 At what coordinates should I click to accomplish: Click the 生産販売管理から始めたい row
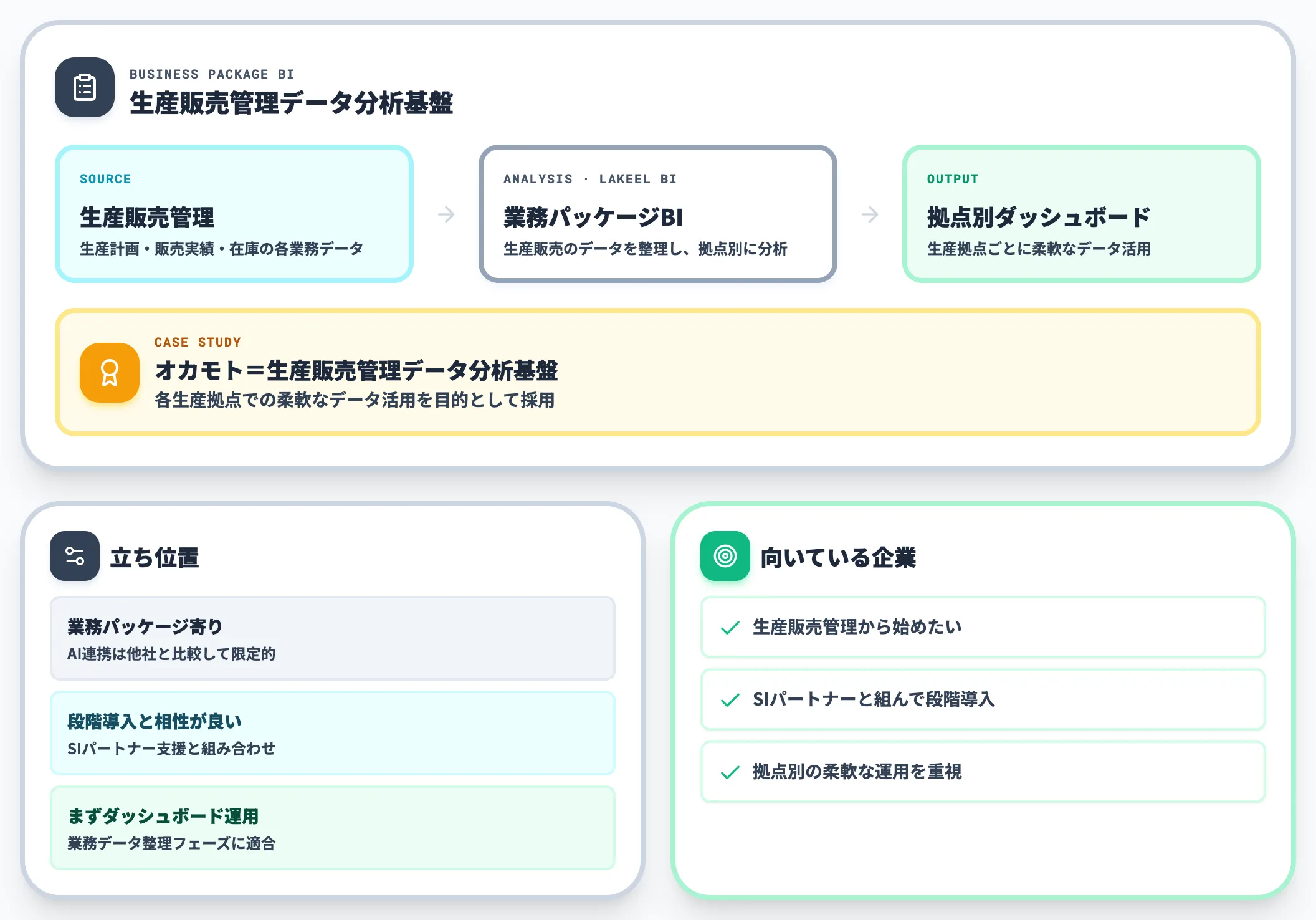click(983, 627)
